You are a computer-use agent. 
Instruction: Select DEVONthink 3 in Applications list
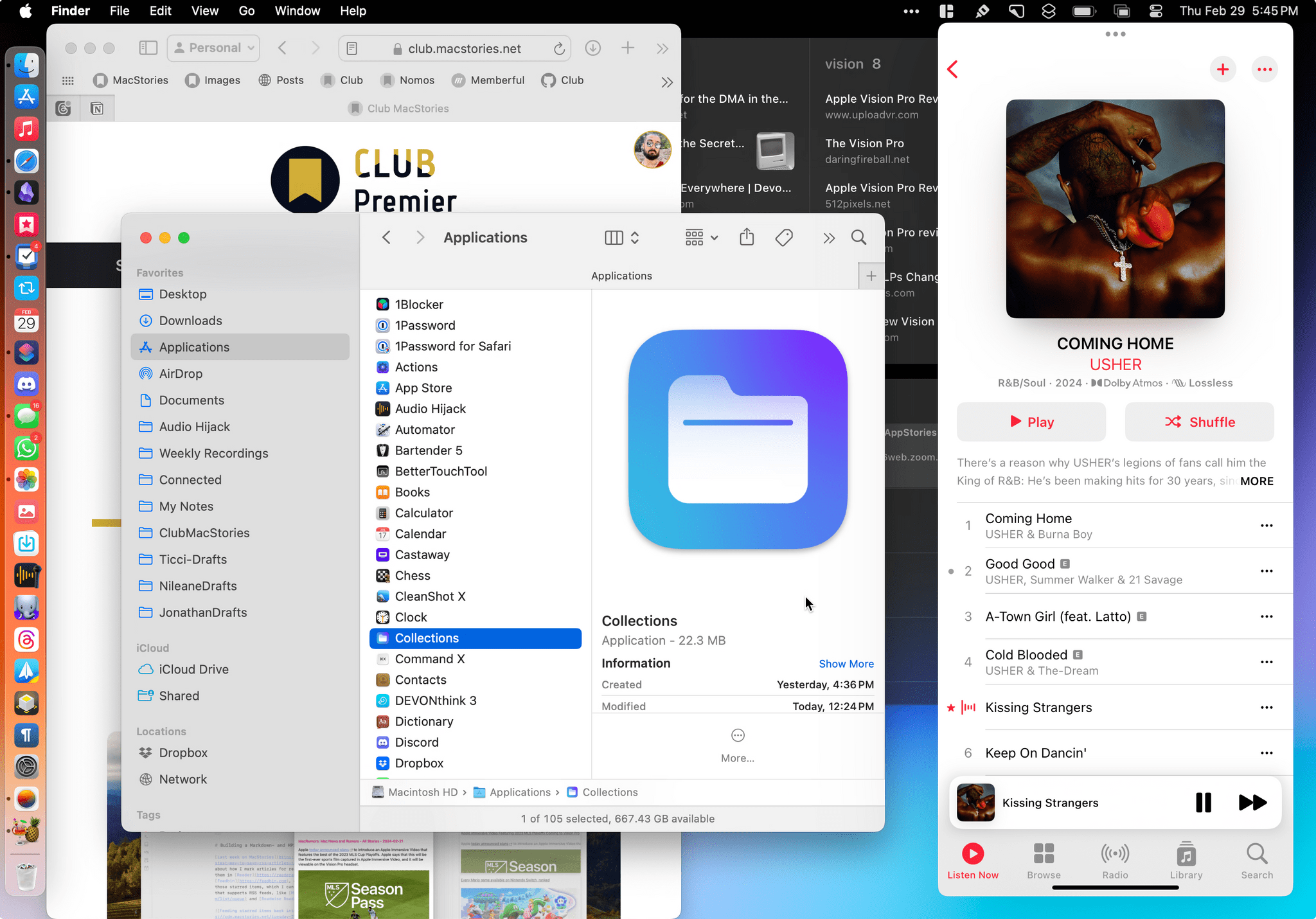(x=476, y=700)
